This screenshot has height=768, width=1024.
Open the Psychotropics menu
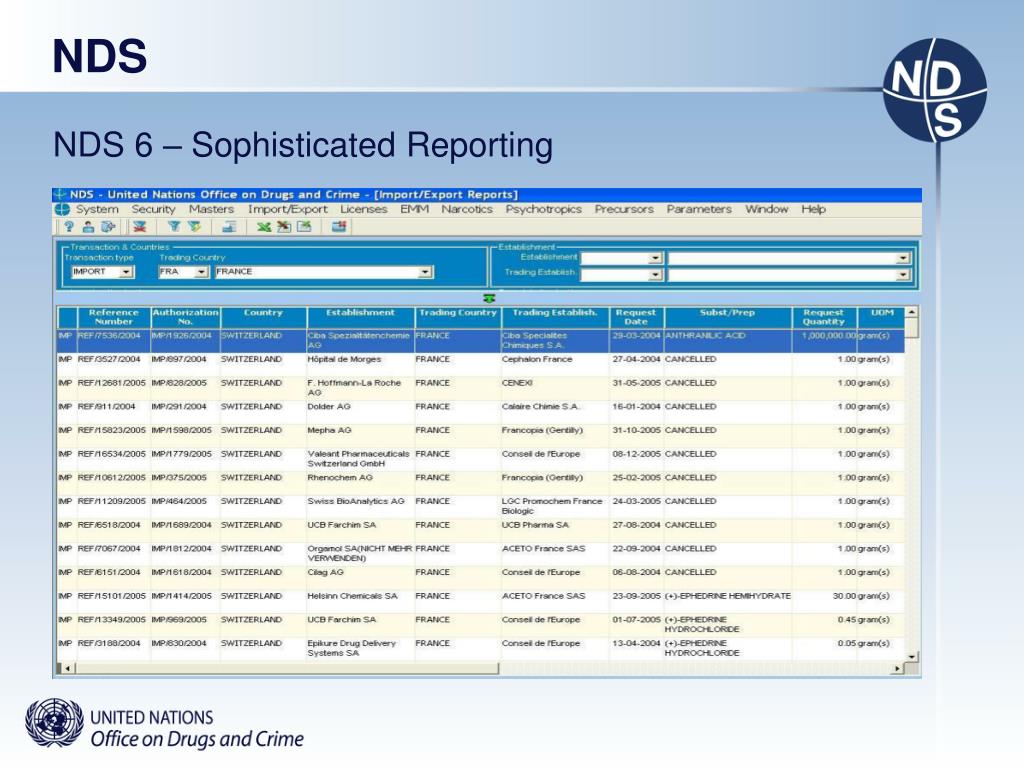pos(543,209)
